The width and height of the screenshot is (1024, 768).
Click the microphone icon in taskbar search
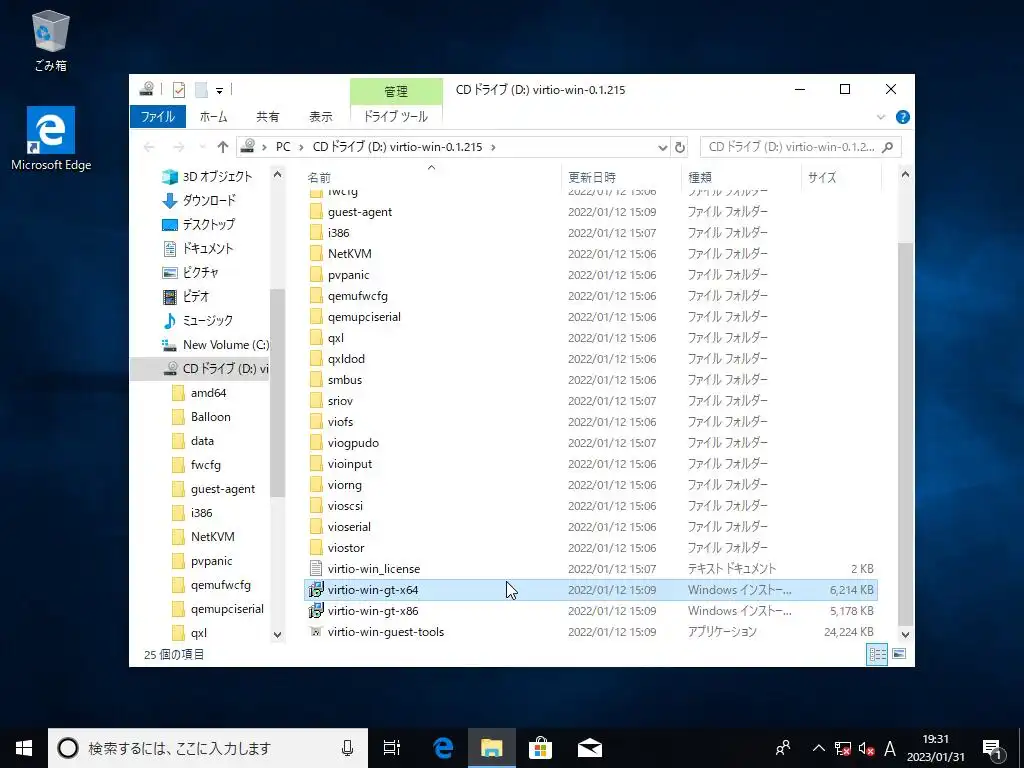pyautogui.click(x=347, y=748)
